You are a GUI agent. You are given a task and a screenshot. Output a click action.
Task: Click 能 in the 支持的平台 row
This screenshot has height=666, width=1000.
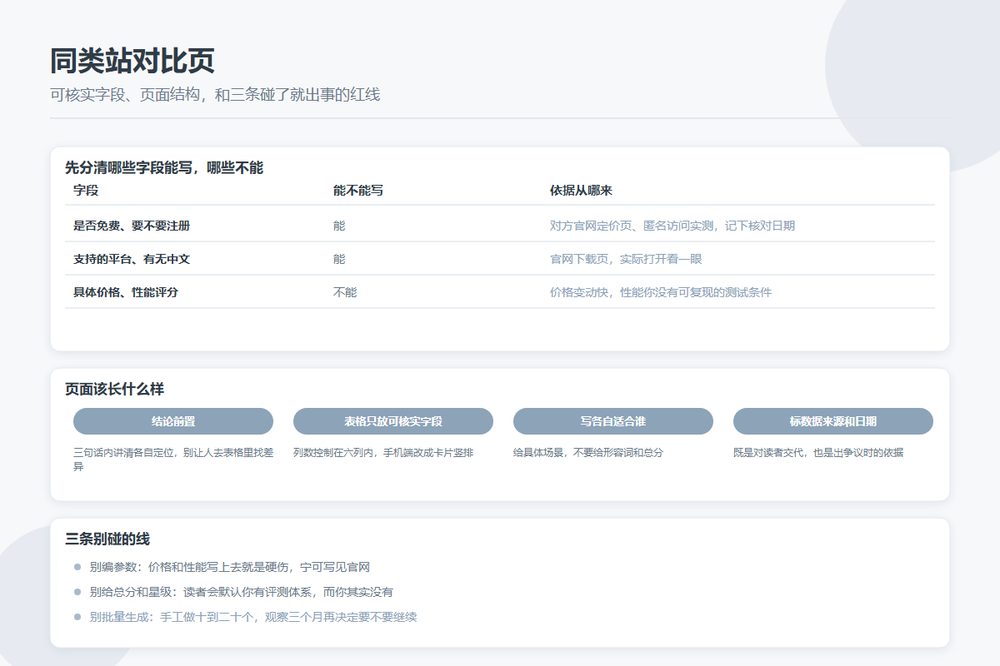point(339,259)
